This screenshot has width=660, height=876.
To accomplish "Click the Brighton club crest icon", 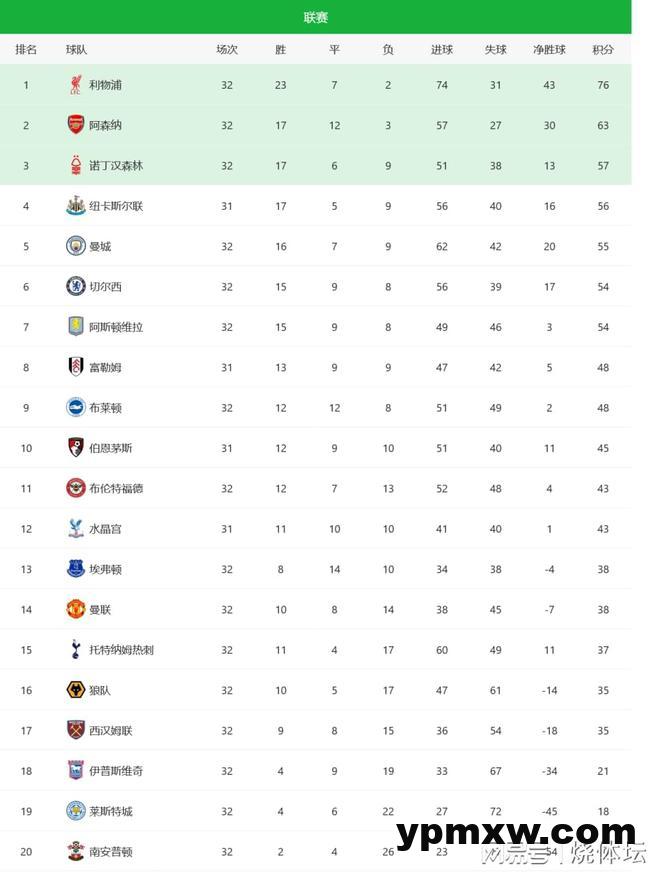I will [75, 407].
